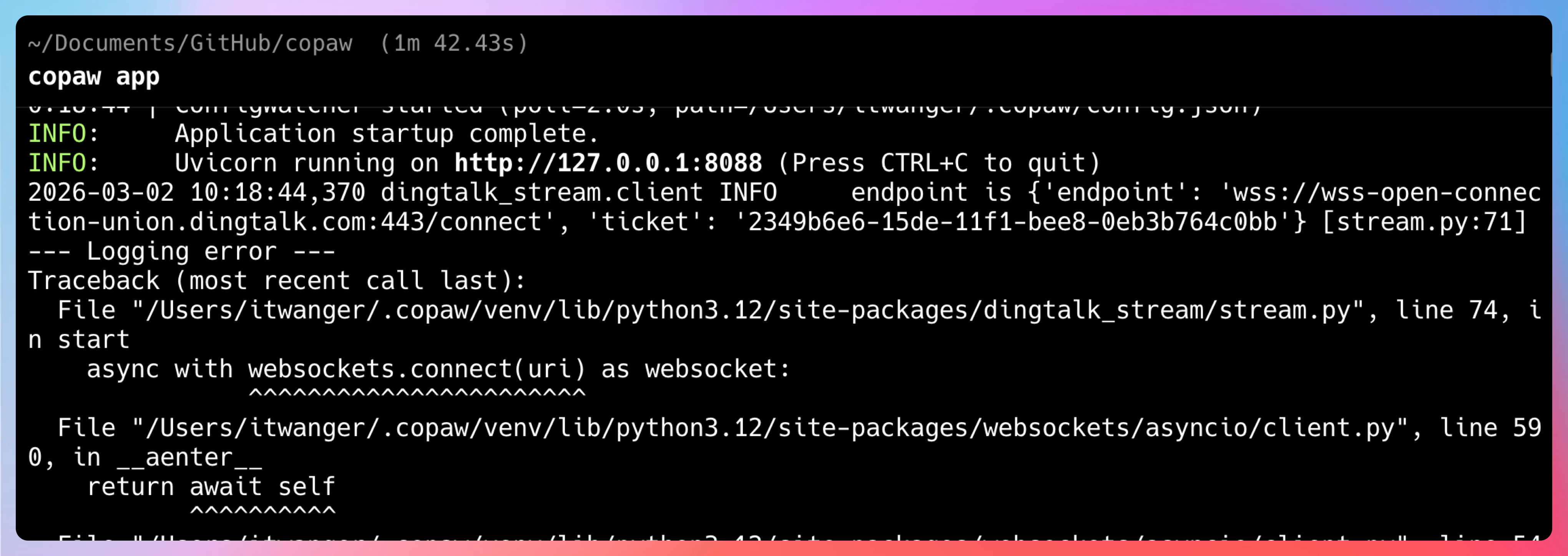Viewport: 1568px width, 556px height.
Task: Click the "Traceback (most recent call last):" line
Action: [277, 281]
